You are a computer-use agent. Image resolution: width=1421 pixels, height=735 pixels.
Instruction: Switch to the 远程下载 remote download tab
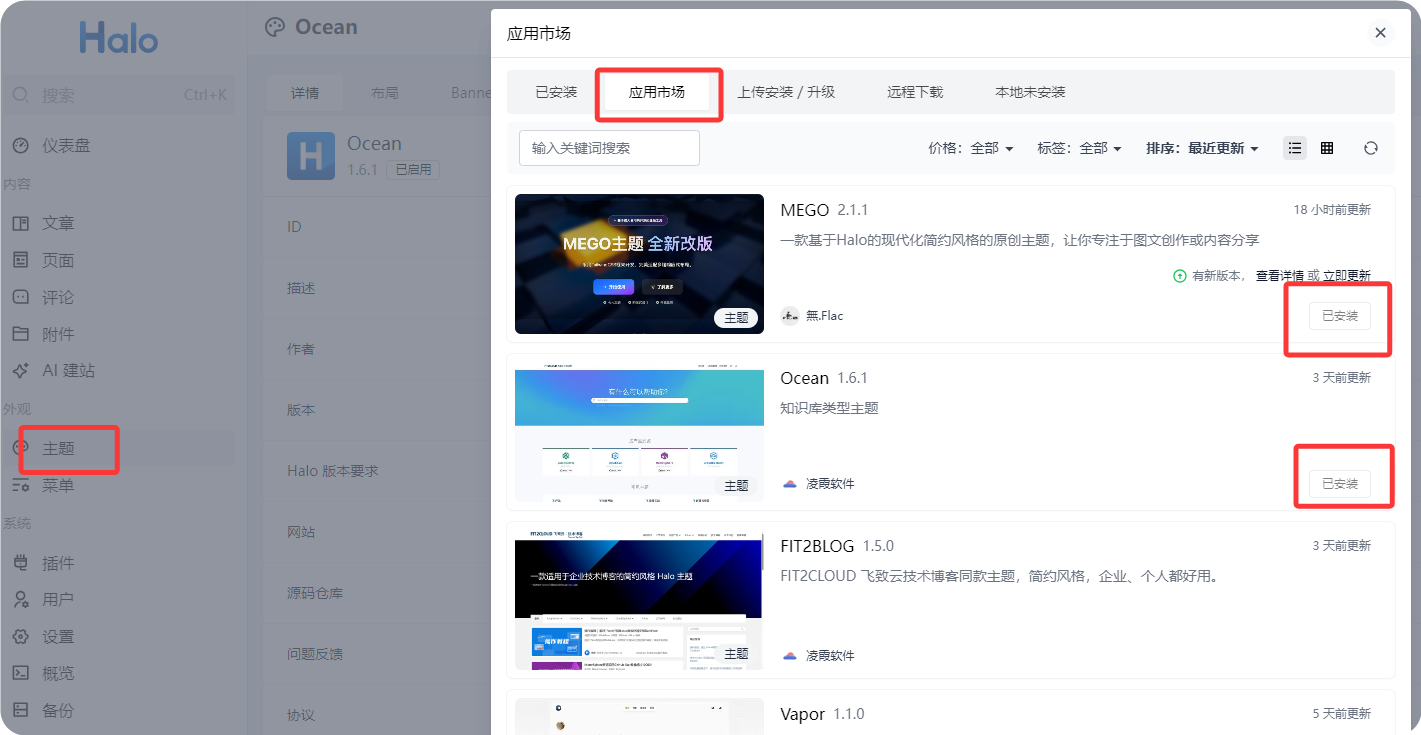click(x=915, y=91)
